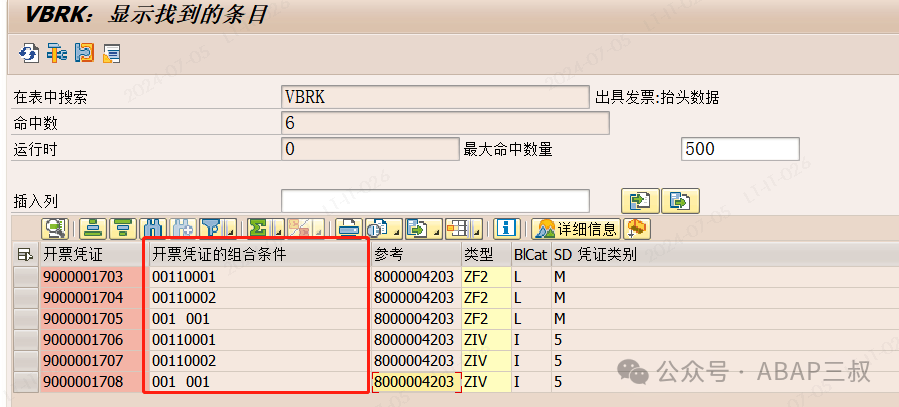Viewport: 899px width, 407px height.
Task: Click the Choose Layout grid icon
Action: pyautogui.click(x=458, y=229)
